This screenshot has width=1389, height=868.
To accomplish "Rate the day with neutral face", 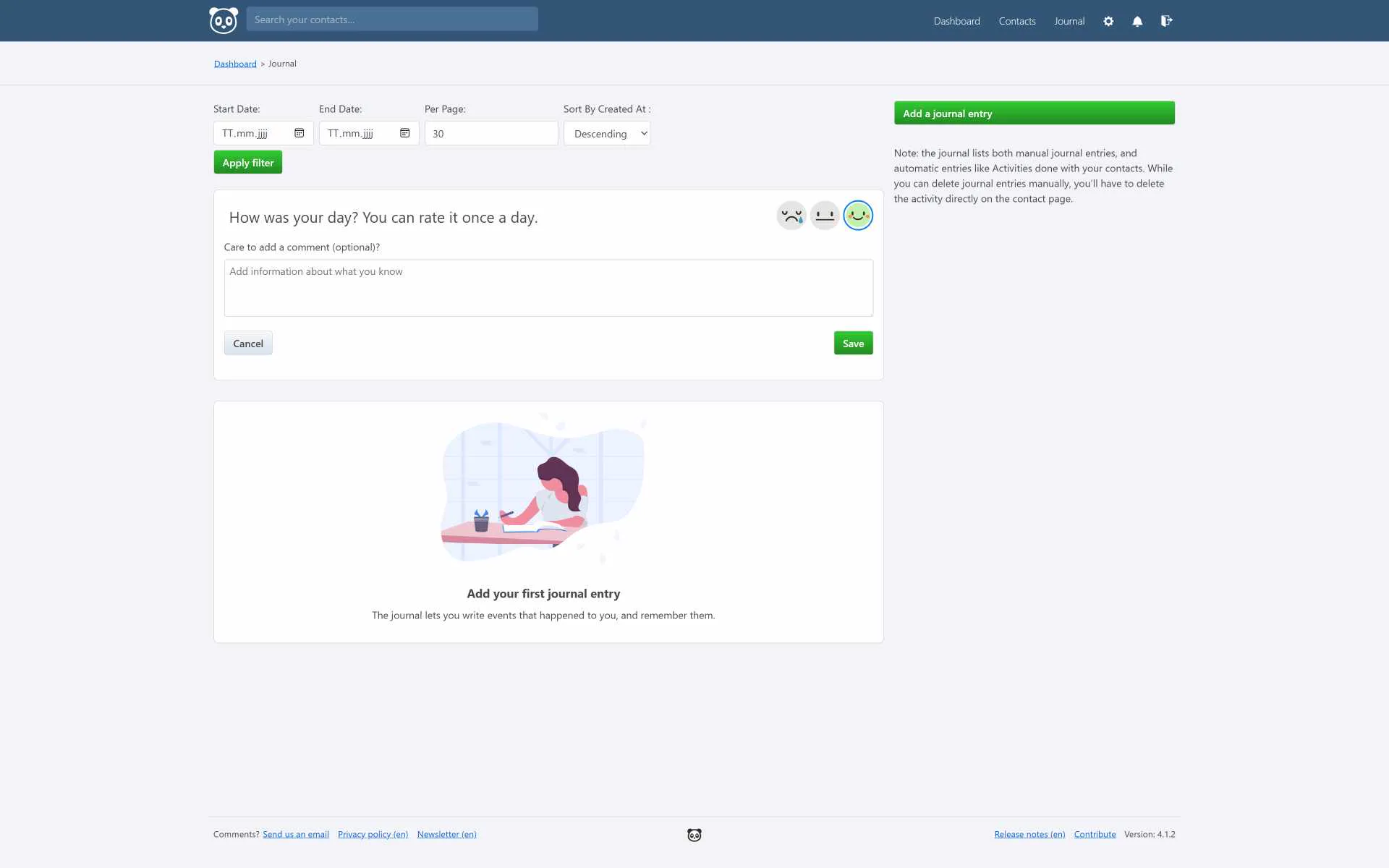I will click(825, 216).
